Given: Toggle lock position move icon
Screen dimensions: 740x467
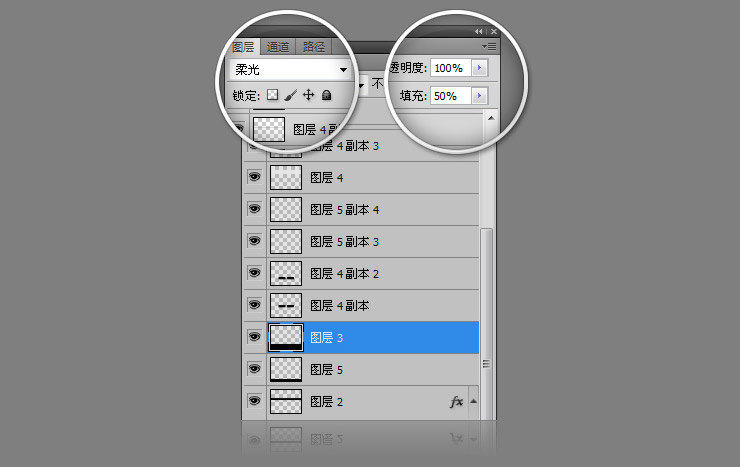Looking at the screenshot, I should 308,96.
